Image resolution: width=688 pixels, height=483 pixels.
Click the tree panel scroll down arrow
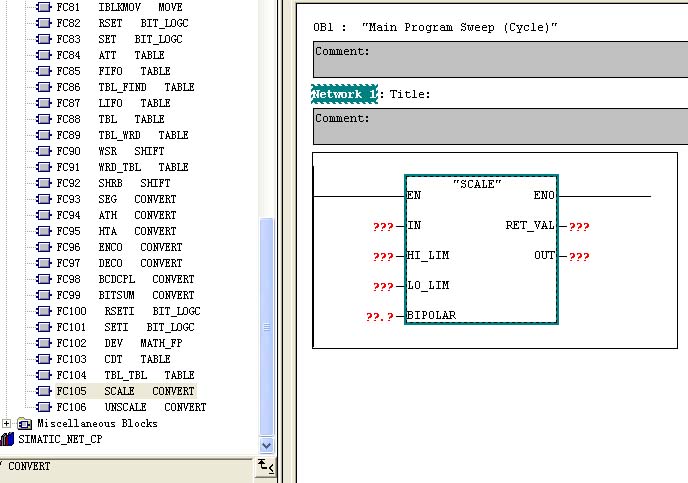(266, 445)
